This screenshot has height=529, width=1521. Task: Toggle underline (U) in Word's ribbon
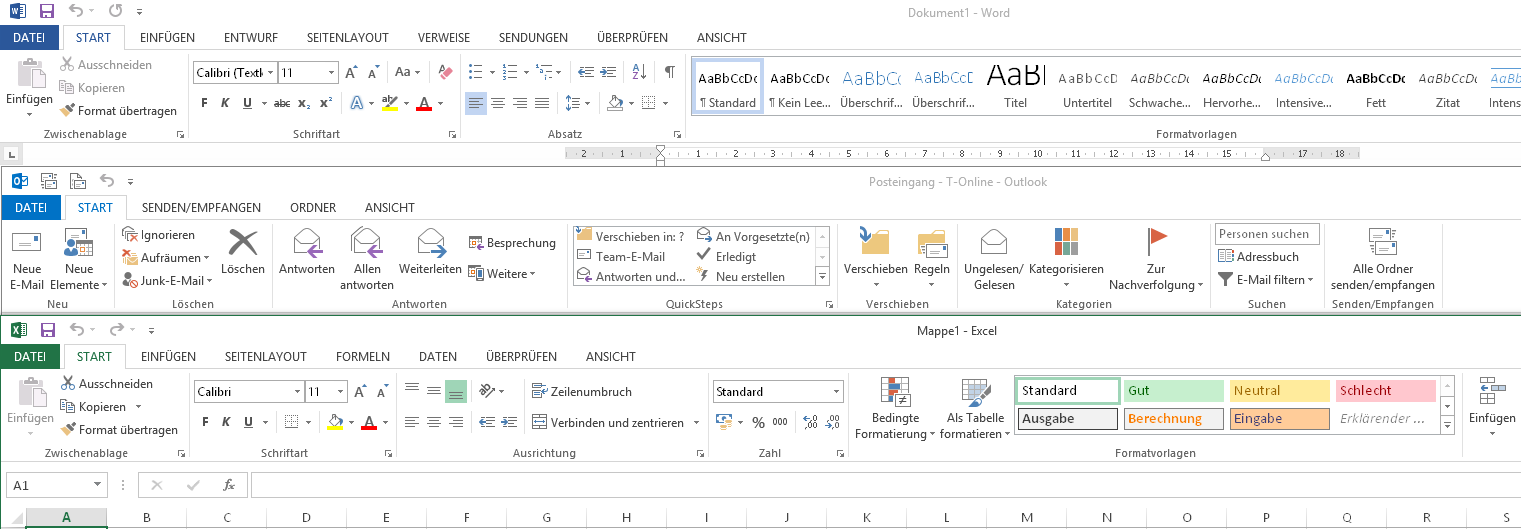click(x=247, y=103)
